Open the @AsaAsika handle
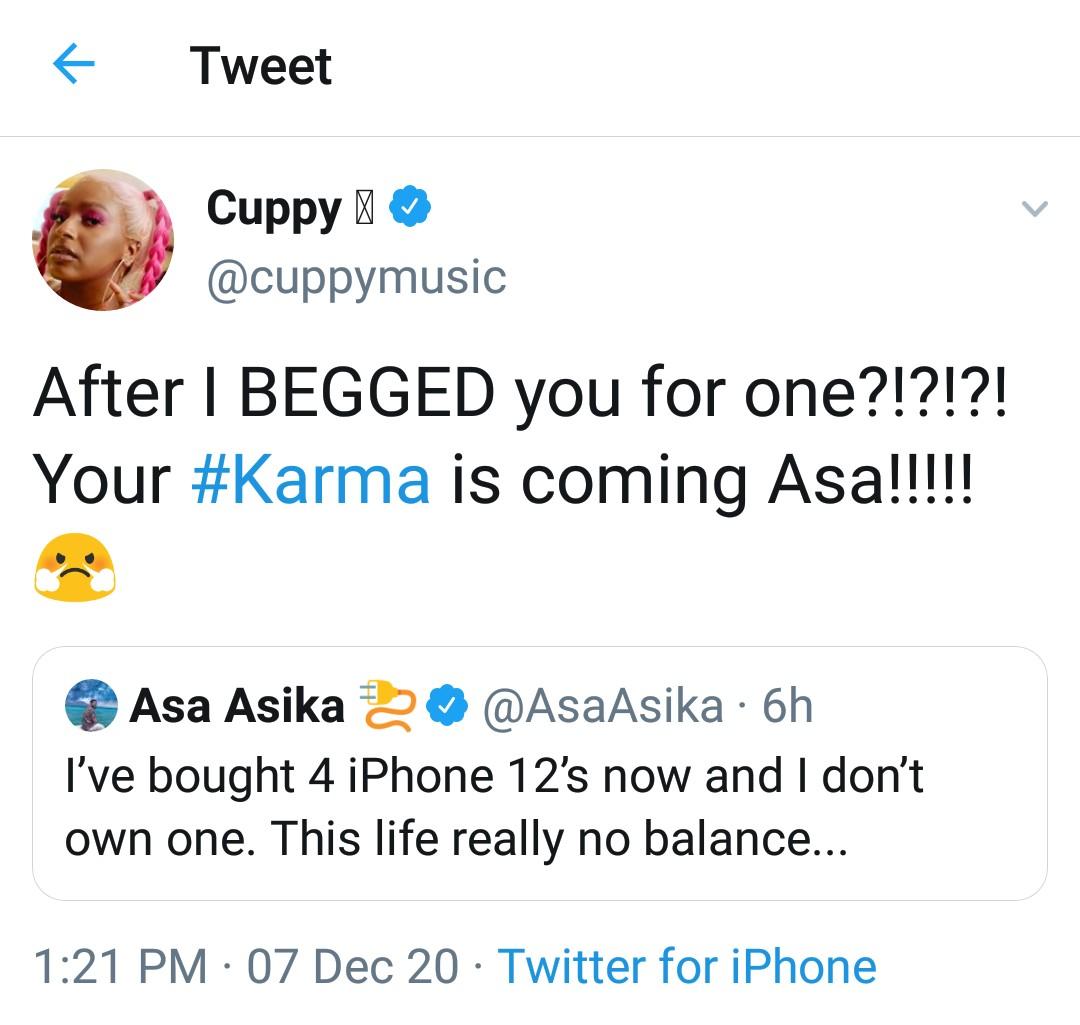The image size is (1080, 1025). click(603, 706)
